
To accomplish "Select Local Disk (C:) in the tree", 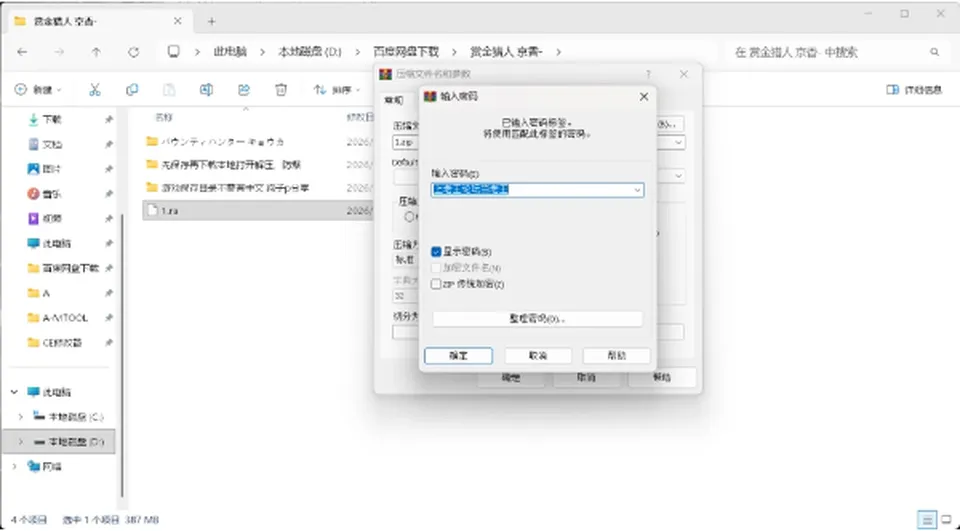I will click(x=68, y=417).
